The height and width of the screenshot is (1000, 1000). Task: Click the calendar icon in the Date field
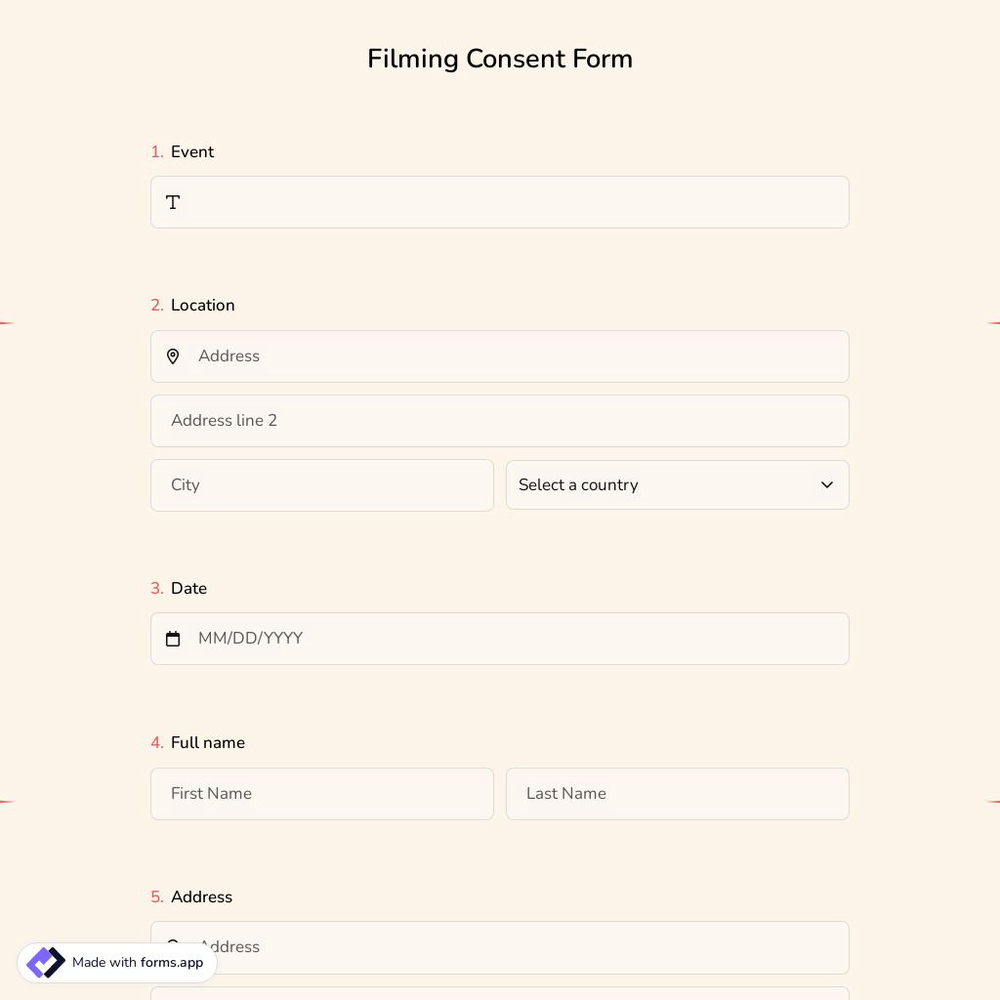172,638
